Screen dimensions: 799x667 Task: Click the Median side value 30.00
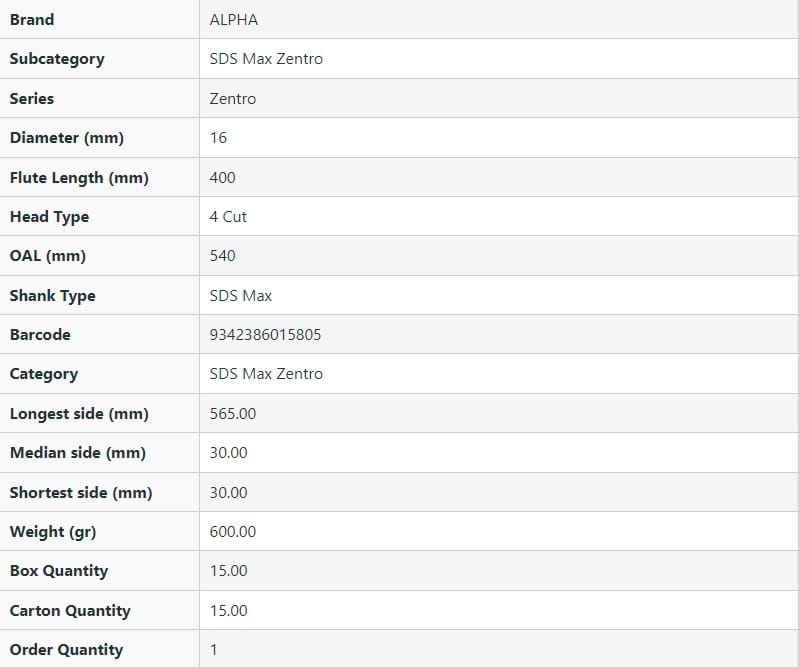pos(229,453)
